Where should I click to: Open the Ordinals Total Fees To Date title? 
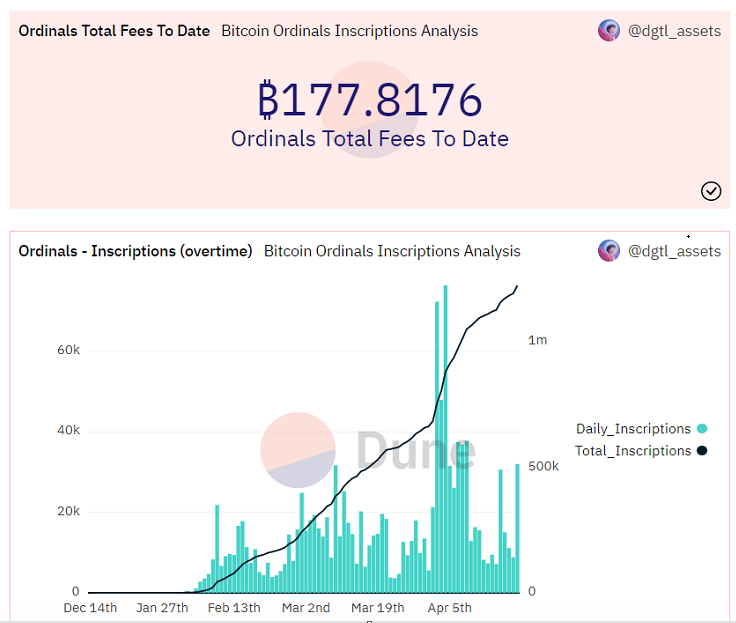coord(114,31)
